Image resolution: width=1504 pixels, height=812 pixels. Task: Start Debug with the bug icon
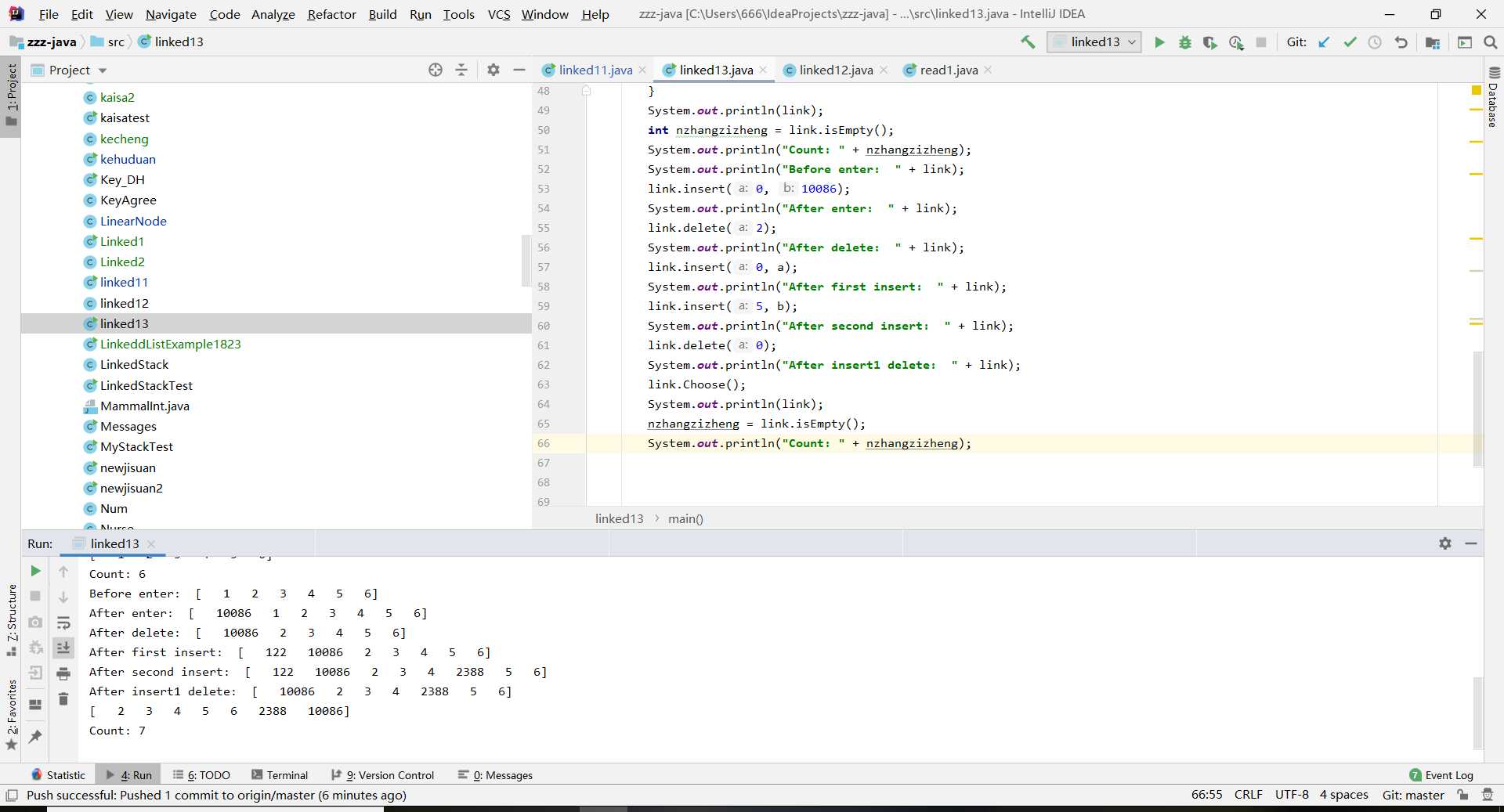tap(1185, 42)
